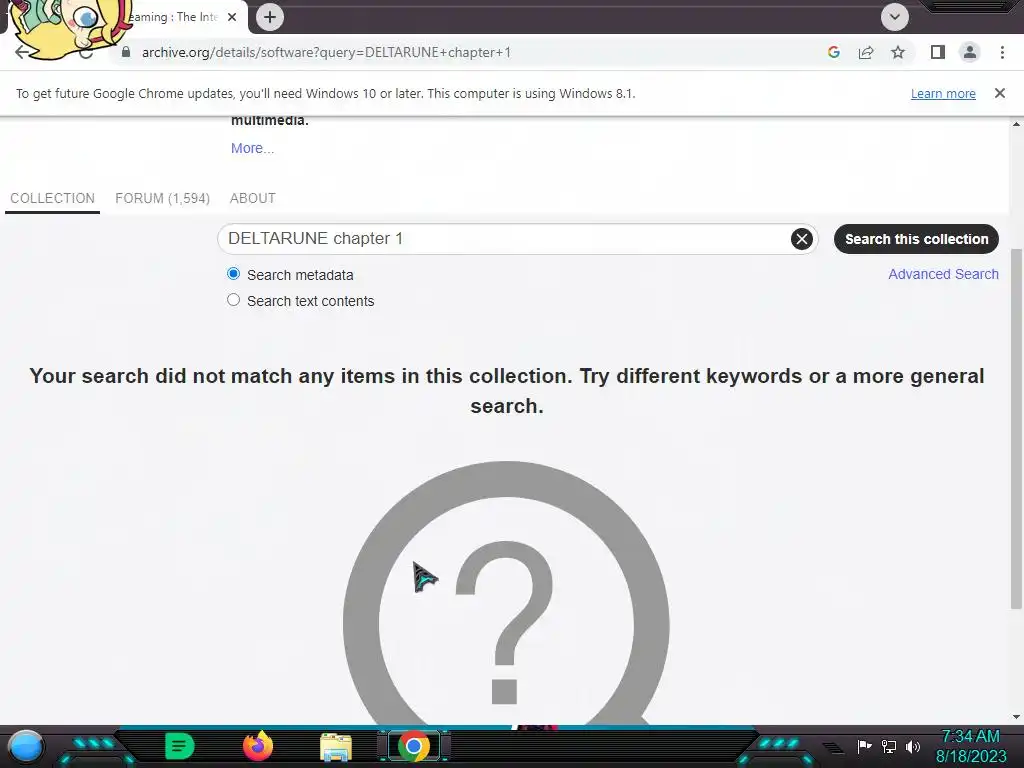
Task: Open the tab search dropdown arrow
Action: coord(895,16)
